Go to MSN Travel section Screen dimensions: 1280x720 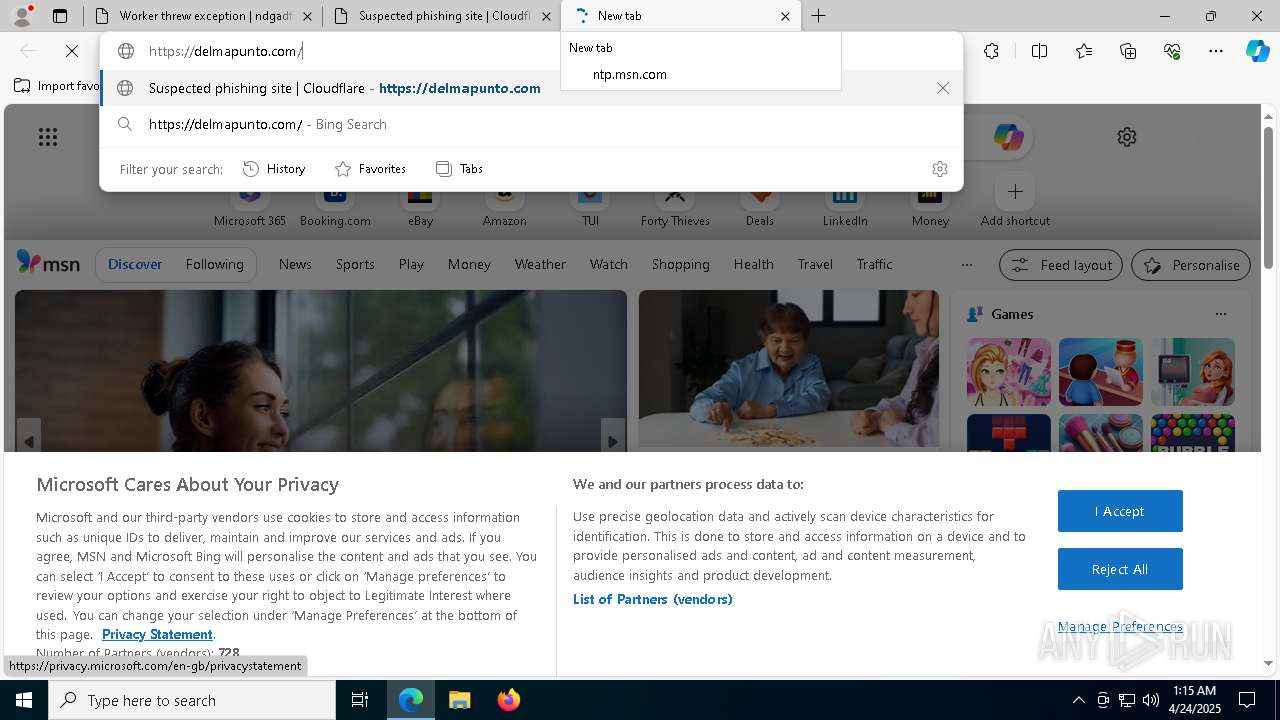pyautogui.click(x=815, y=264)
